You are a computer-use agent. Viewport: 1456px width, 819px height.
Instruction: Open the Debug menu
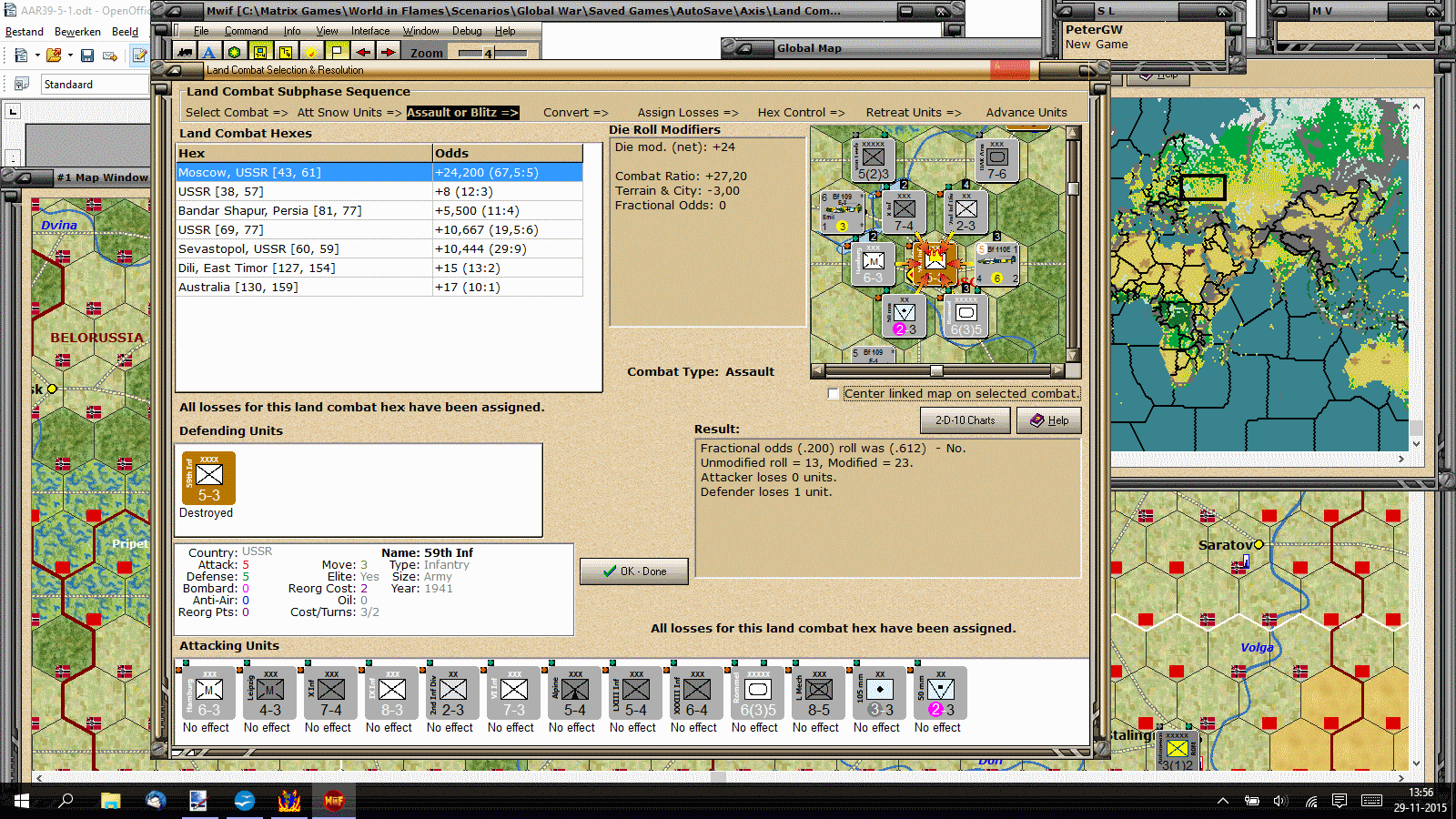467,31
